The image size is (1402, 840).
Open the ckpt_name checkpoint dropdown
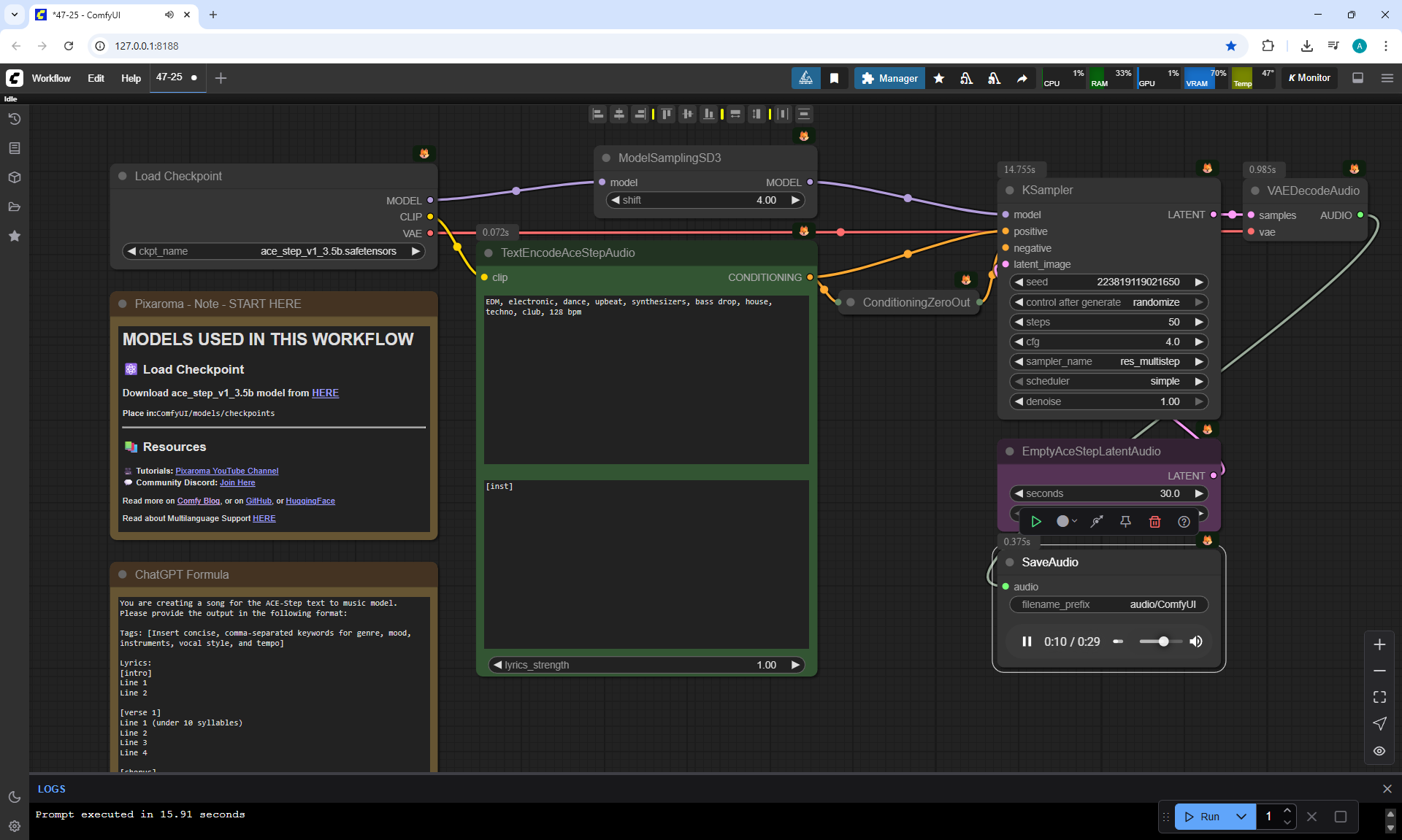pyautogui.click(x=273, y=251)
